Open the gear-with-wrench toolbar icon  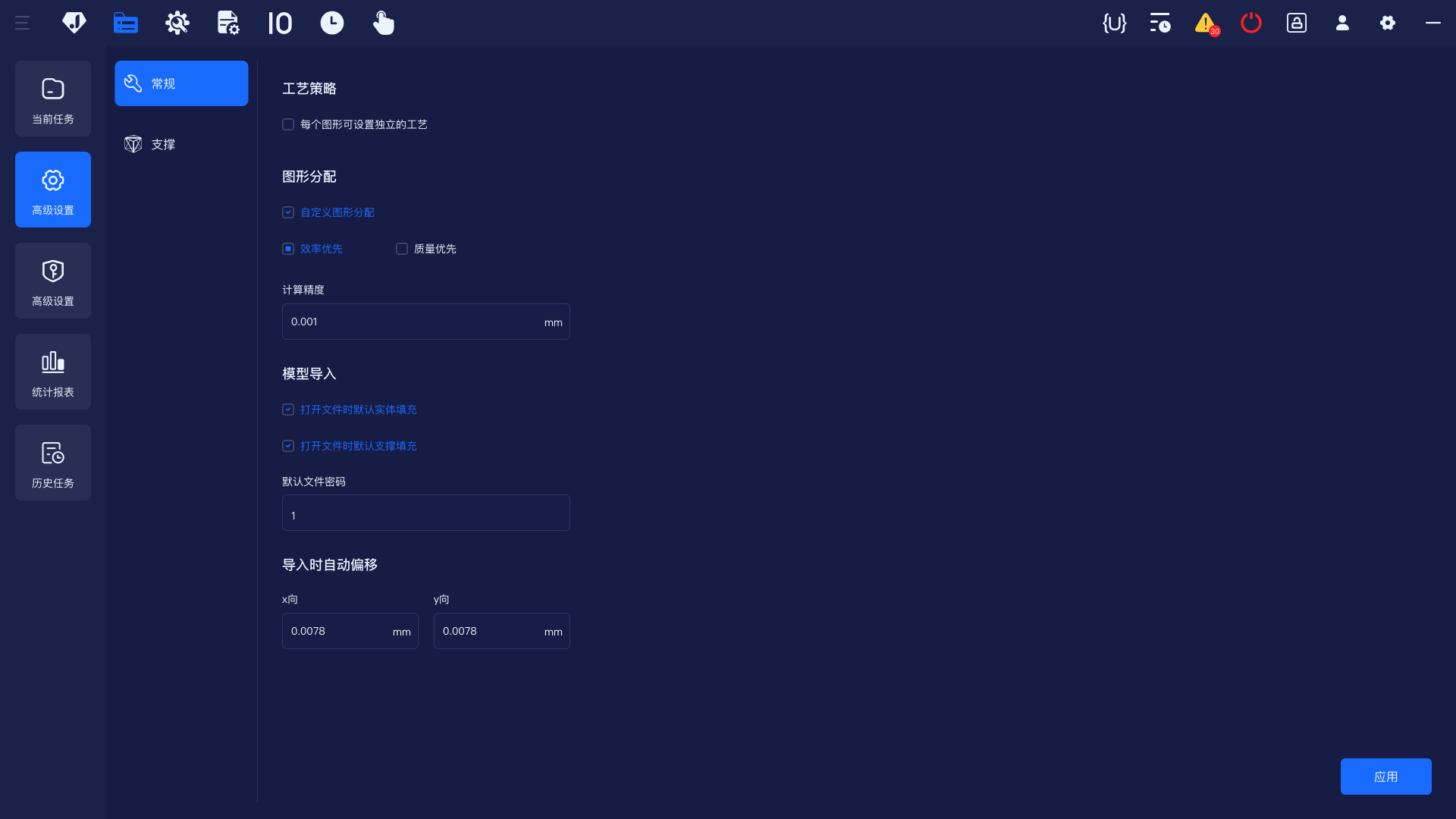coord(177,23)
